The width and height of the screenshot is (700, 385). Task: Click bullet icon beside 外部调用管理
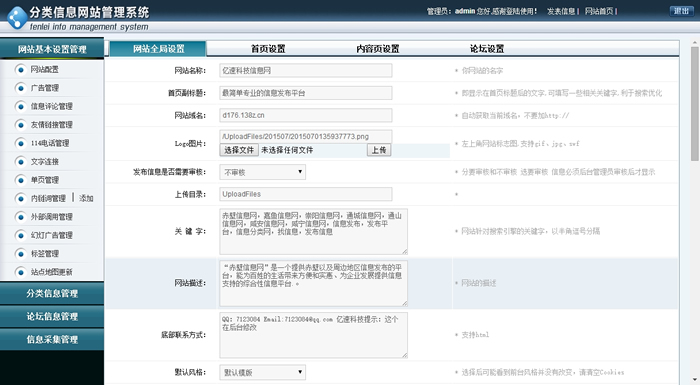pos(20,217)
